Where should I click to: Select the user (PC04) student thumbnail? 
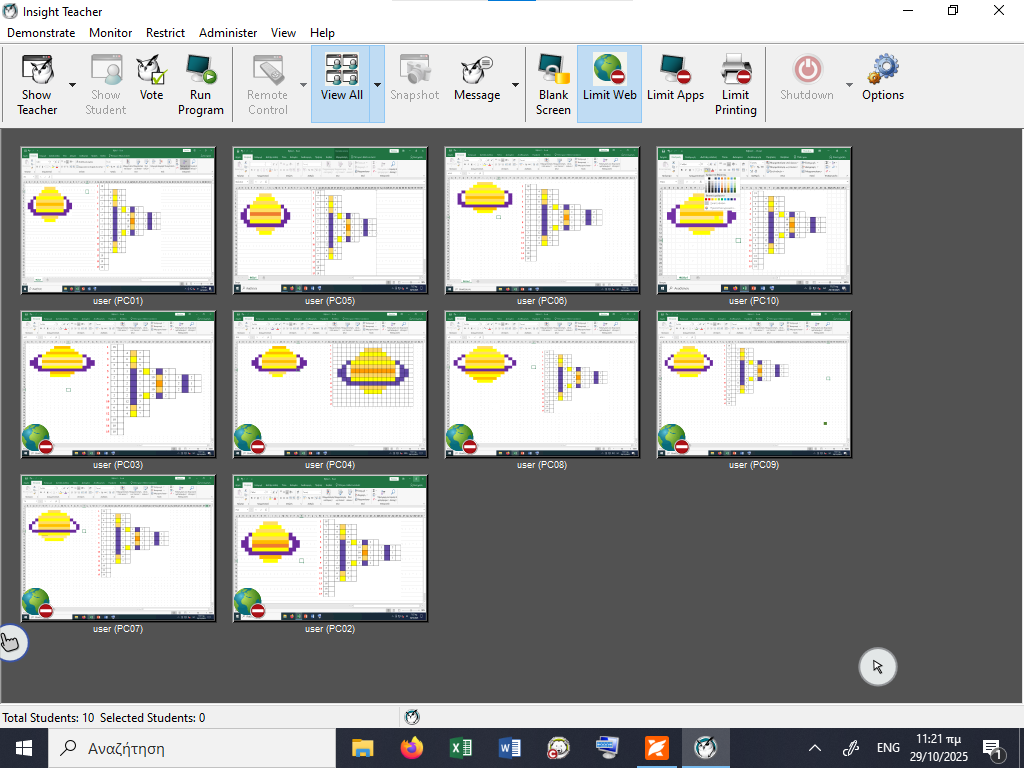[330, 384]
